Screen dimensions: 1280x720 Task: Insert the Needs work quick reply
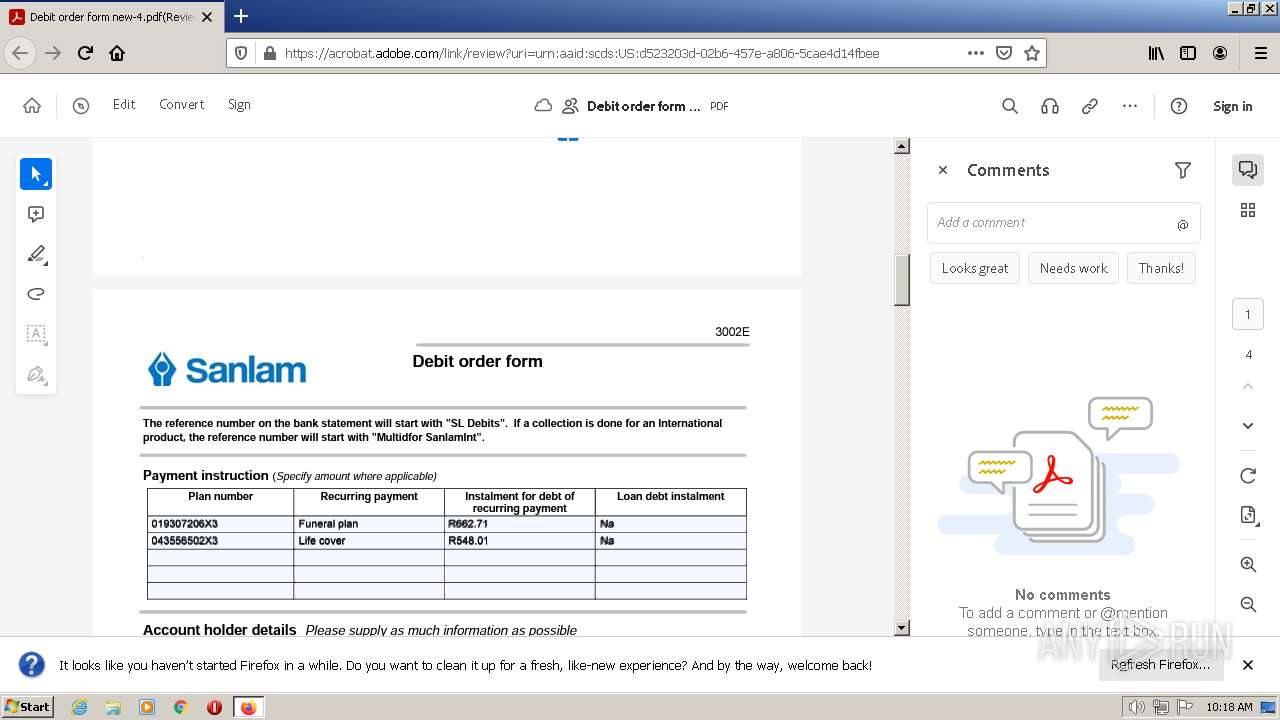click(x=1074, y=268)
